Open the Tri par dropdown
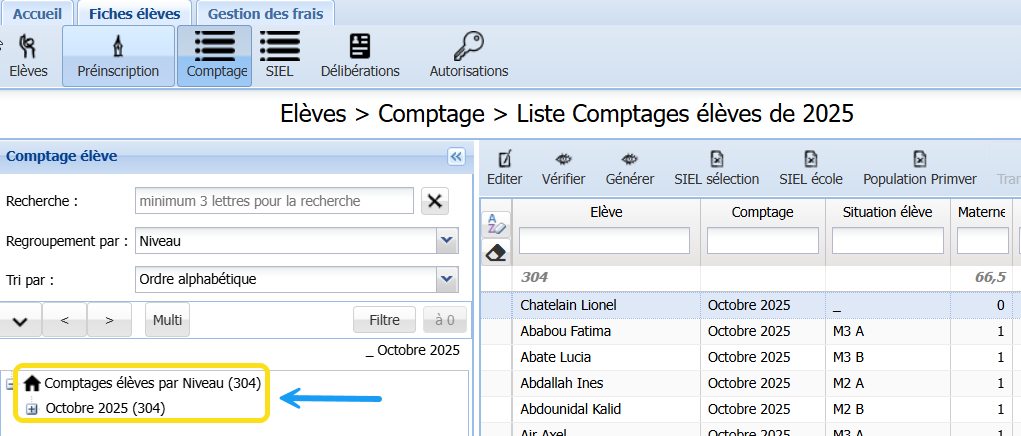 point(446,279)
